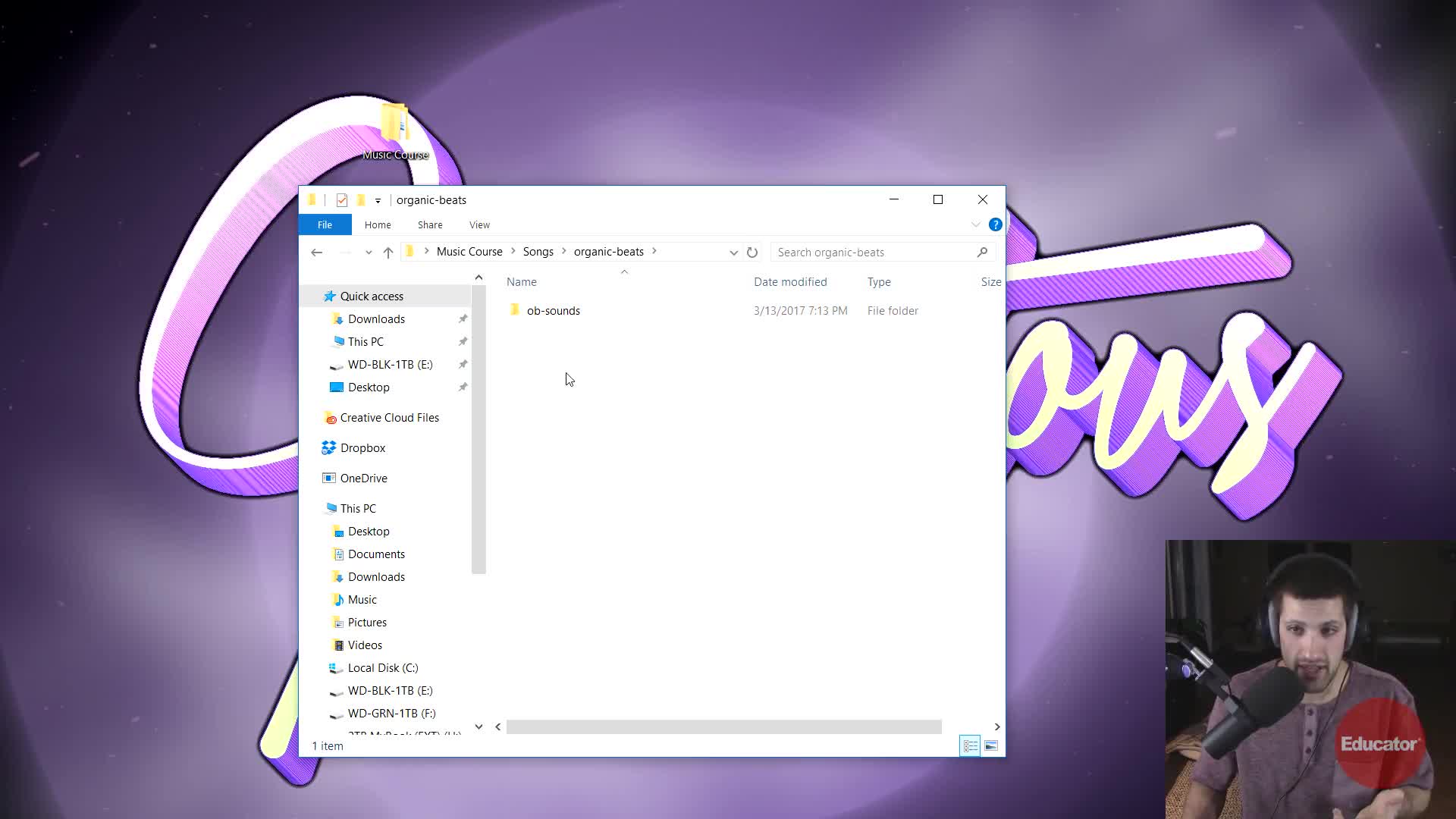
Task: Open address bar history dropdown
Action: click(733, 253)
